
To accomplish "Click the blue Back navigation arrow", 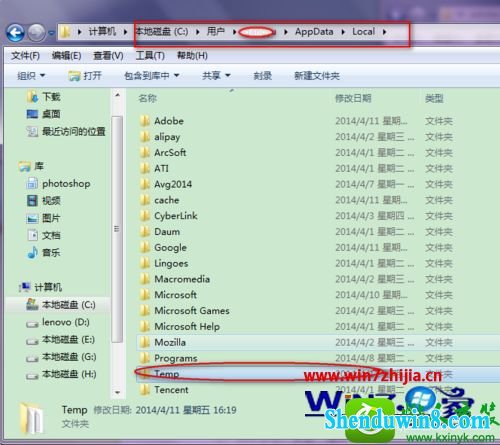I will pyautogui.click(x=15, y=33).
